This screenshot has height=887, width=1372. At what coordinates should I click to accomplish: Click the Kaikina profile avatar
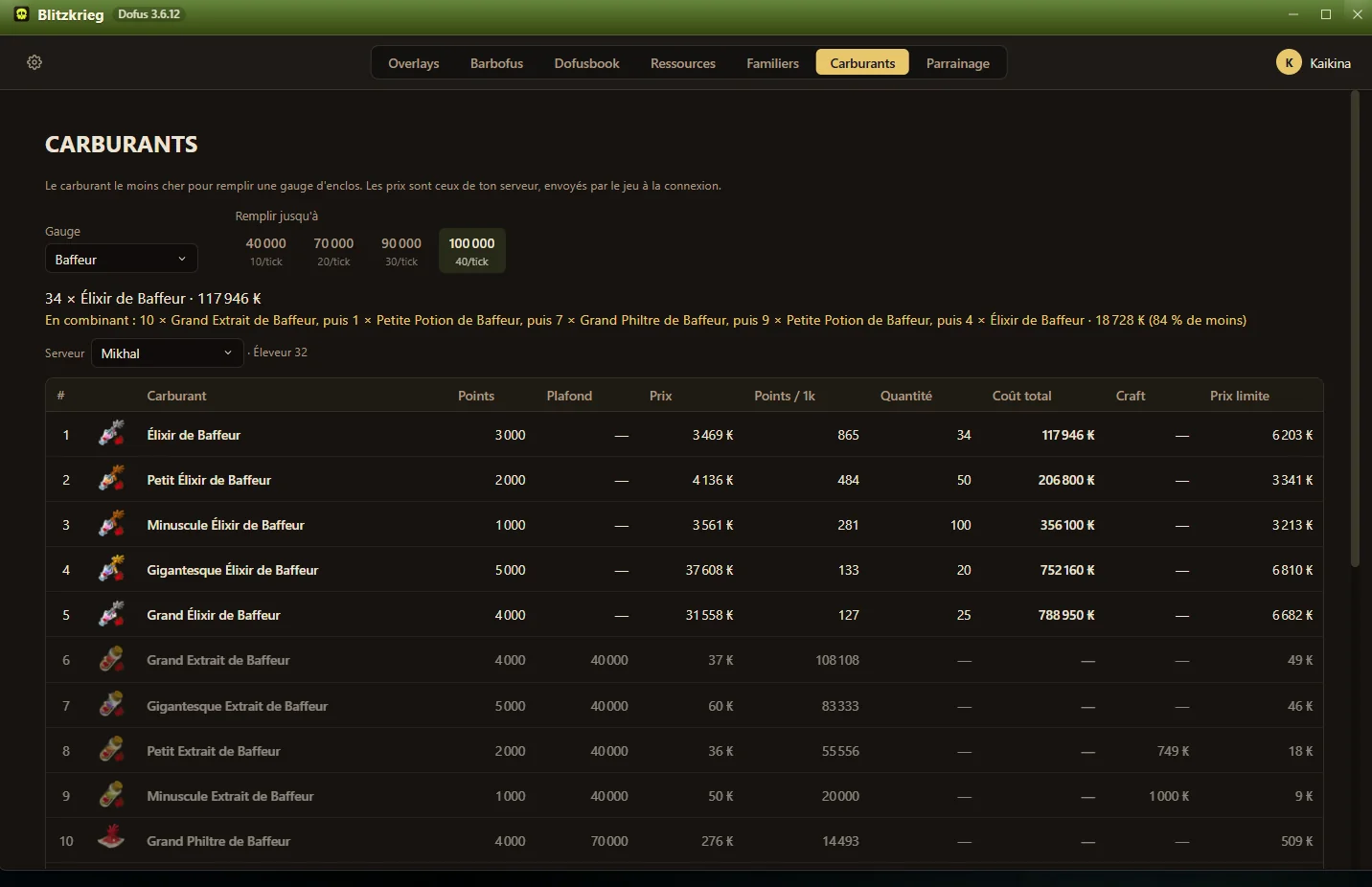pyautogui.click(x=1289, y=62)
